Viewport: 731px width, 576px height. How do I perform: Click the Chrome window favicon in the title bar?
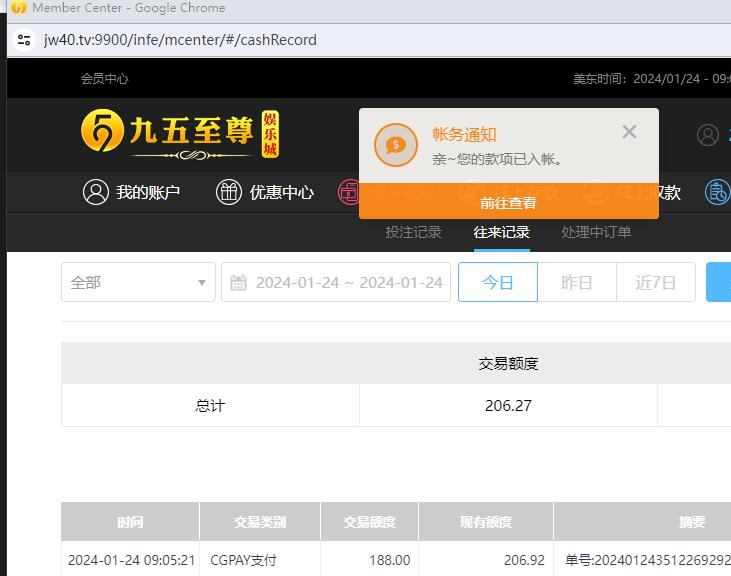[19, 7]
